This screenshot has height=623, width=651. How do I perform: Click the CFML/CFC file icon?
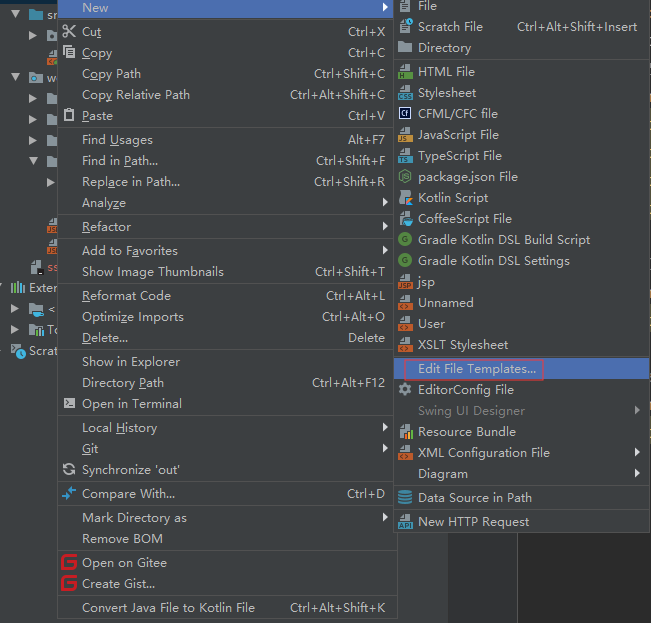click(405, 113)
